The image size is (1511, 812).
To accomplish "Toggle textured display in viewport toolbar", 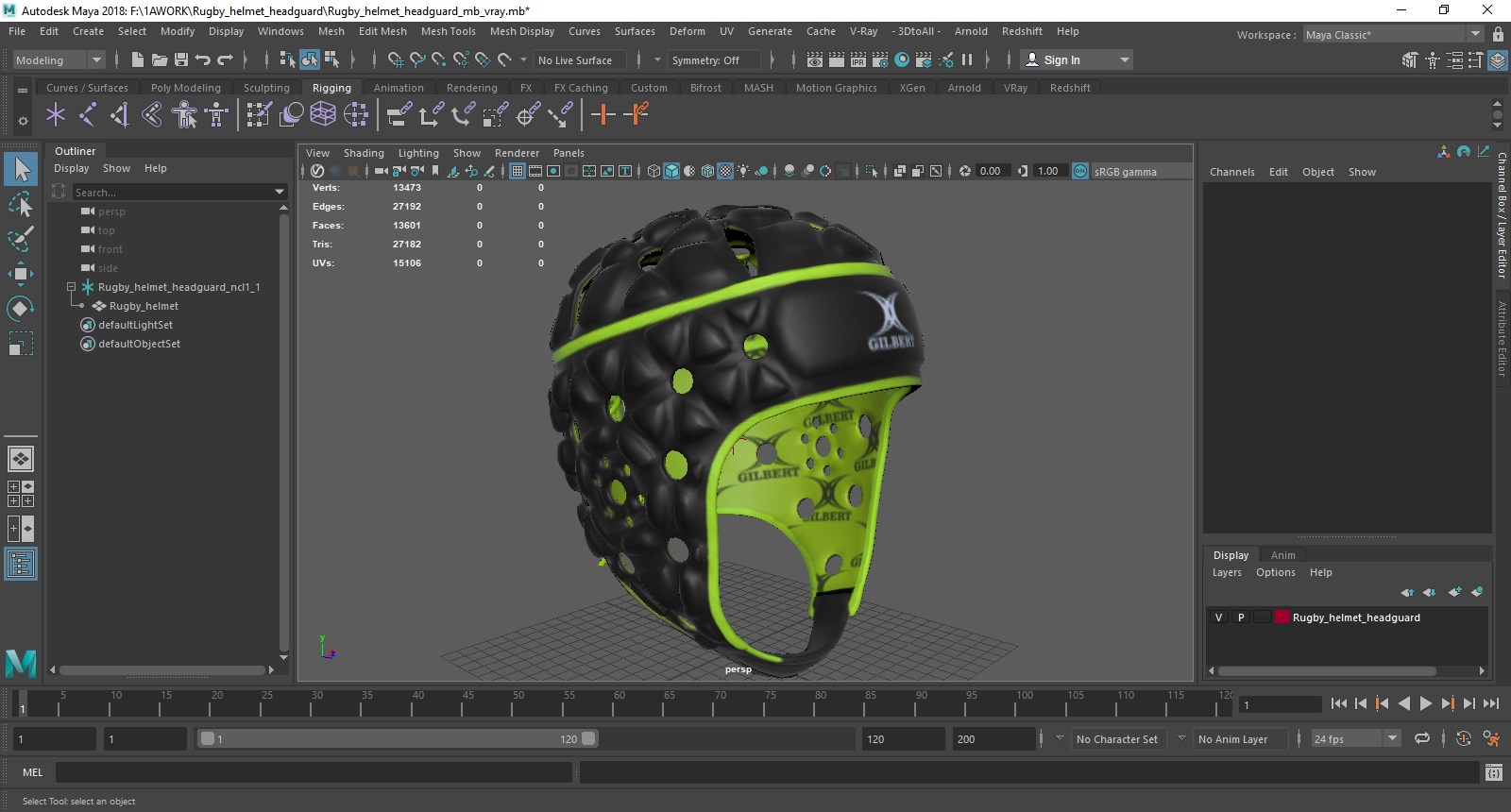I will tap(725, 171).
